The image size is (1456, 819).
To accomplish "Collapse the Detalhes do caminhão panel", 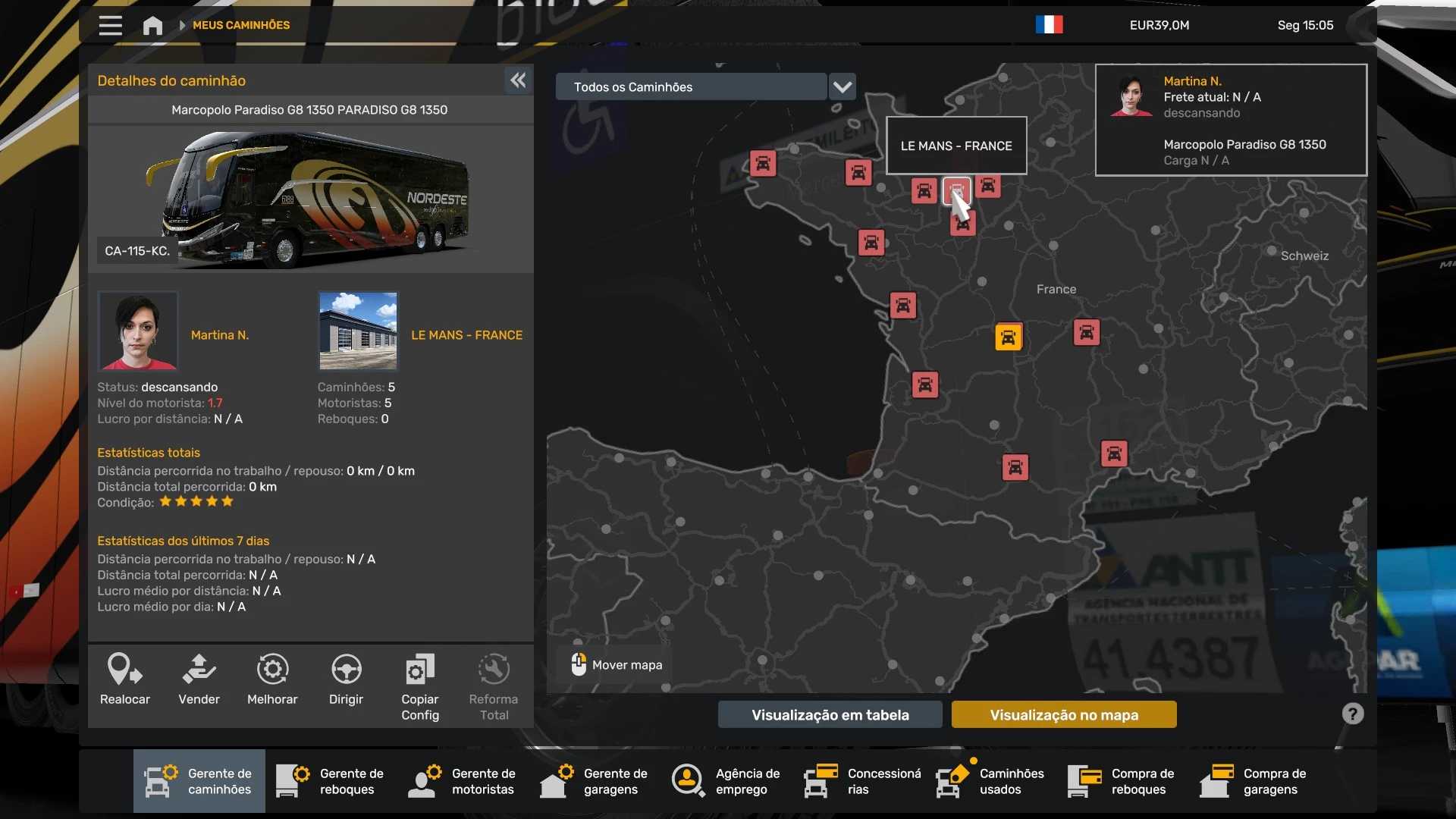I will 518,80.
